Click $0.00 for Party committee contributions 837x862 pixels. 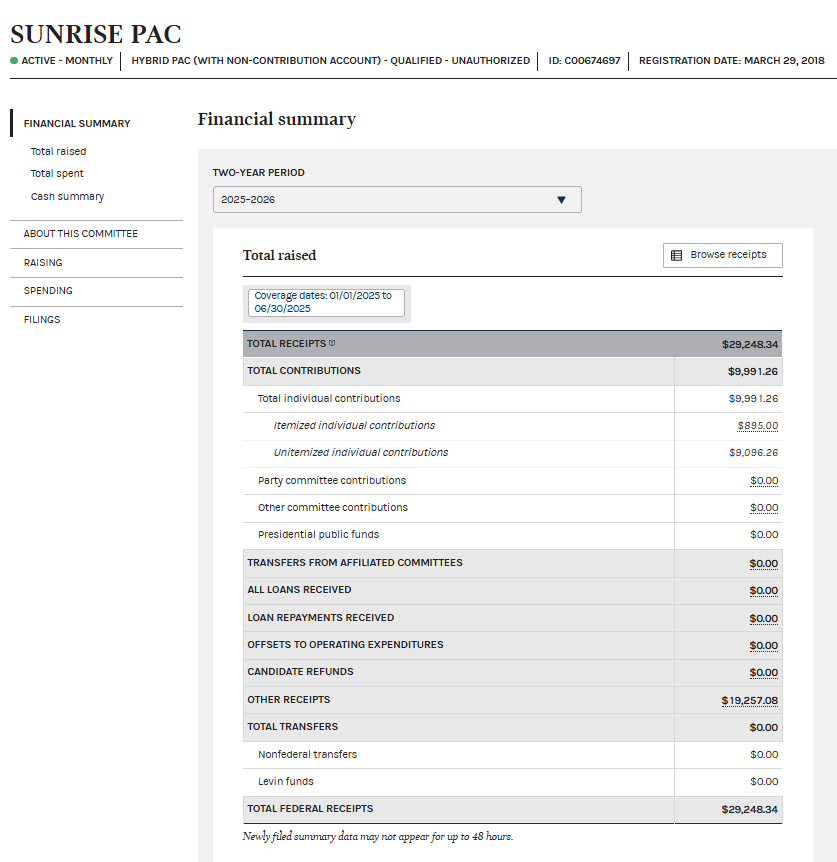(764, 480)
